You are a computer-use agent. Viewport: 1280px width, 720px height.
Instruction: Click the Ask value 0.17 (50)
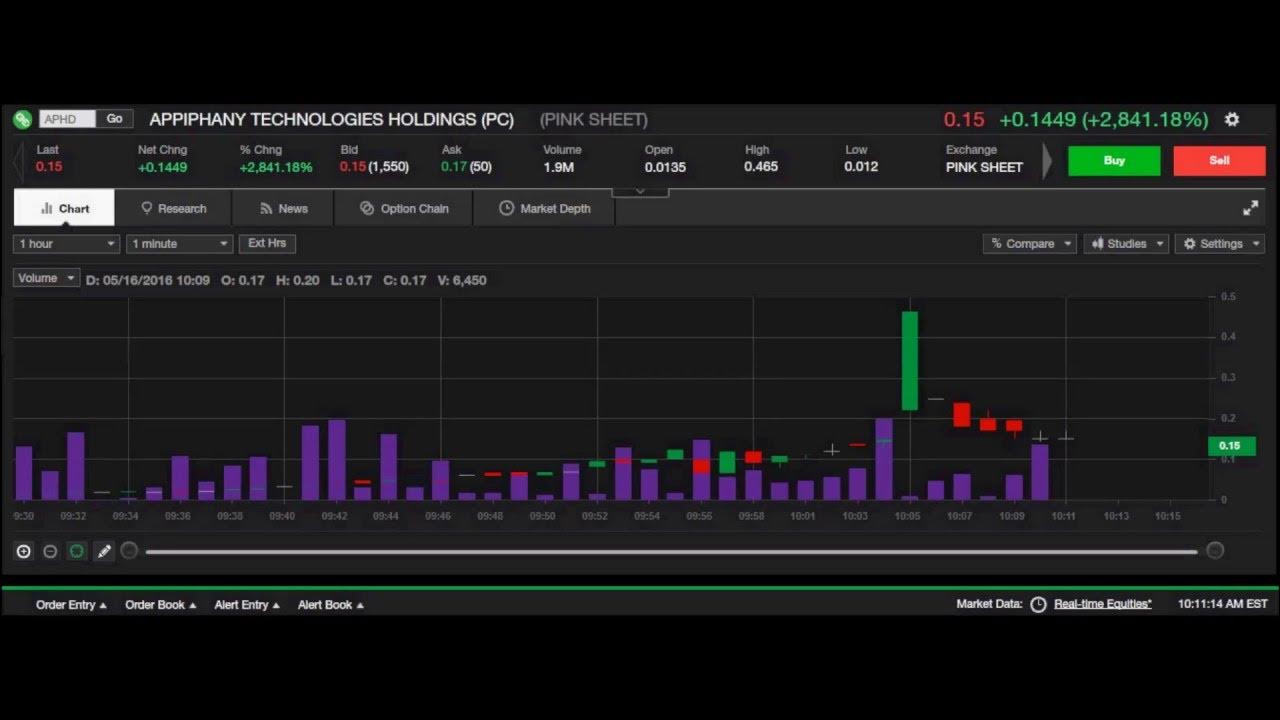pos(466,167)
